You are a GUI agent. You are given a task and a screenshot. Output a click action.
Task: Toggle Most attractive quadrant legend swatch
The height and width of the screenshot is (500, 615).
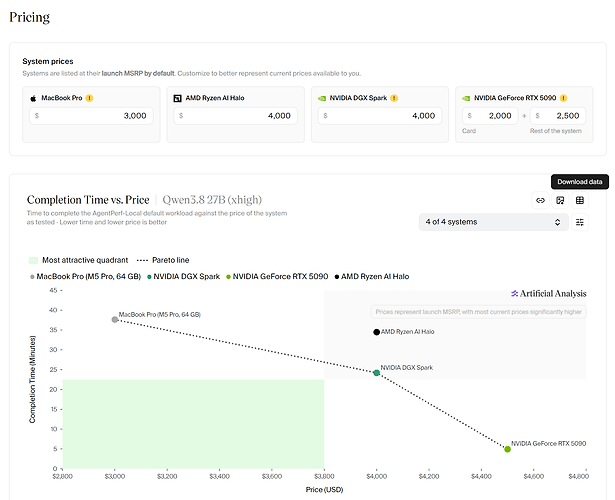pos(33,260)
